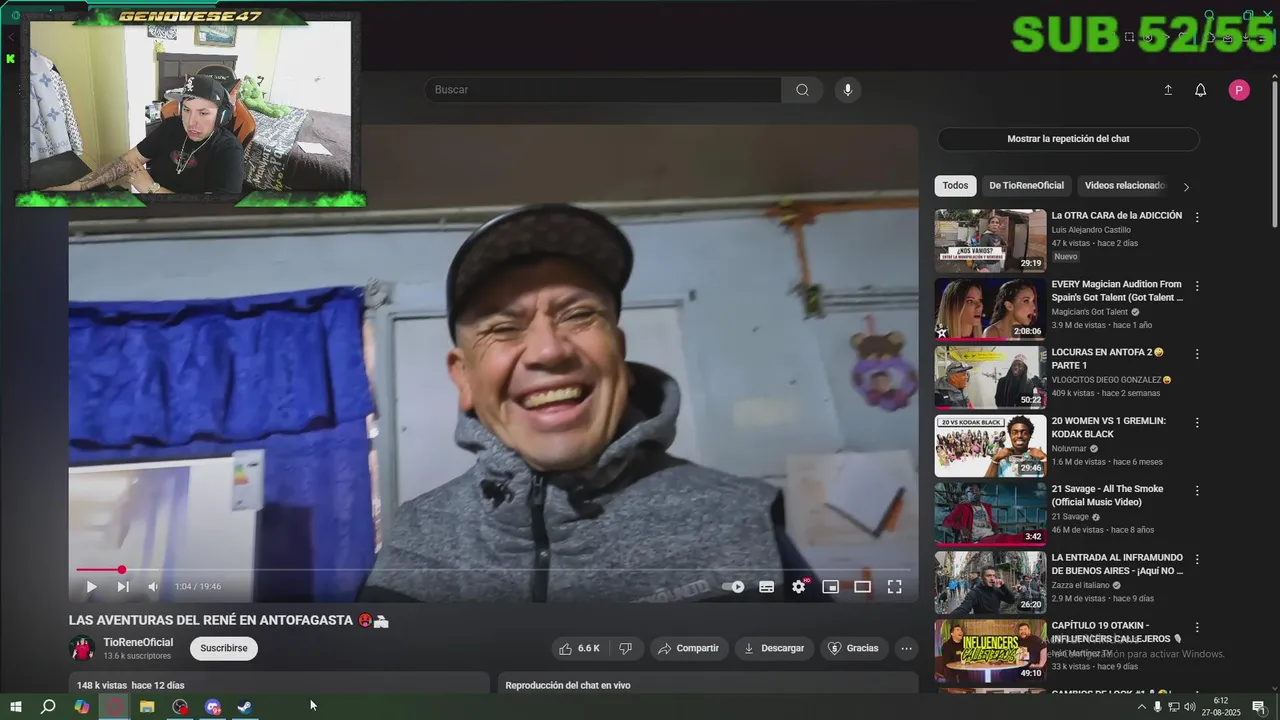The width and height of the screenshot is (1280, 720).
Task: Click Mostrar la repetición del chat
Action: 1068,139
